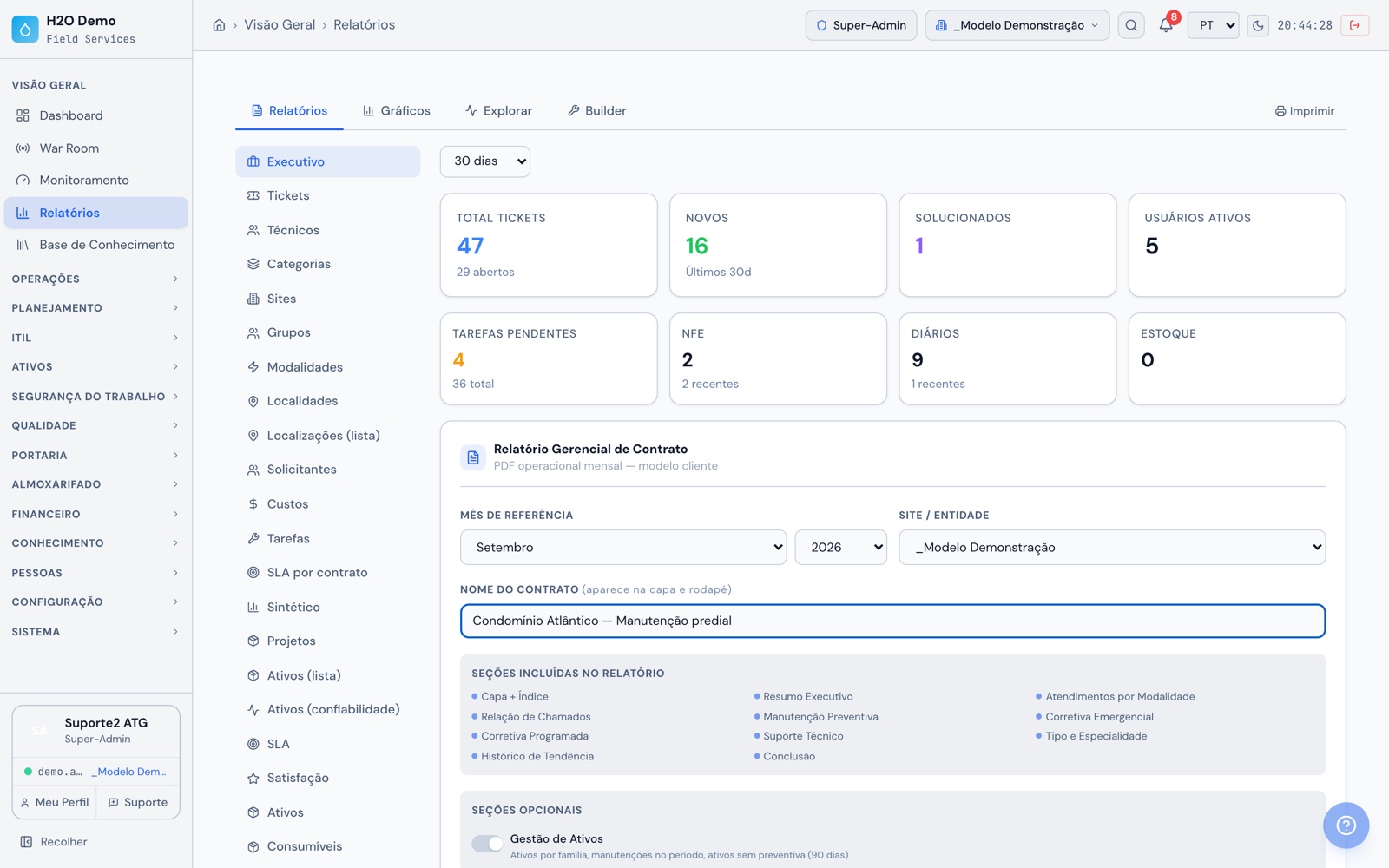The width and height of the screenshot is (1389, 868).
Task: Click the Imprimir button
Action: (1305, 111)
